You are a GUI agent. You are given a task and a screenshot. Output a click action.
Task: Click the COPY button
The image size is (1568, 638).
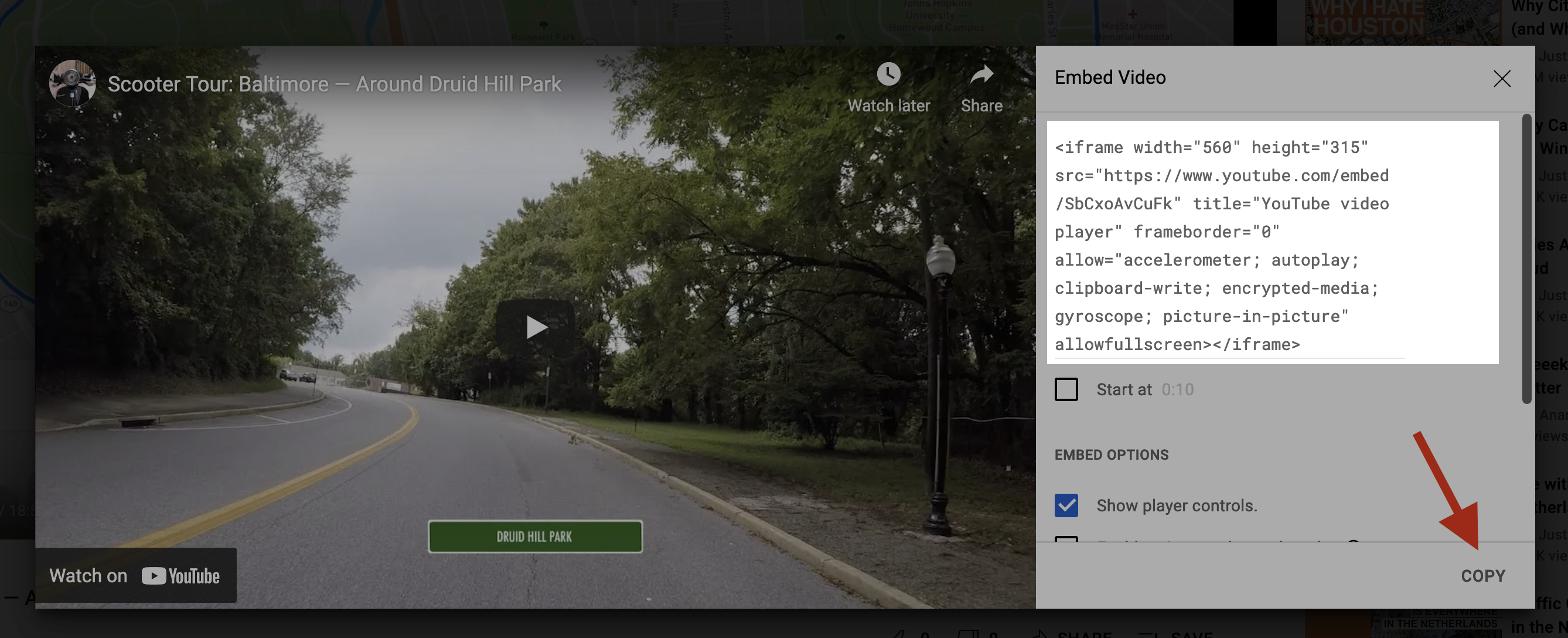[x=1482, y=576]
